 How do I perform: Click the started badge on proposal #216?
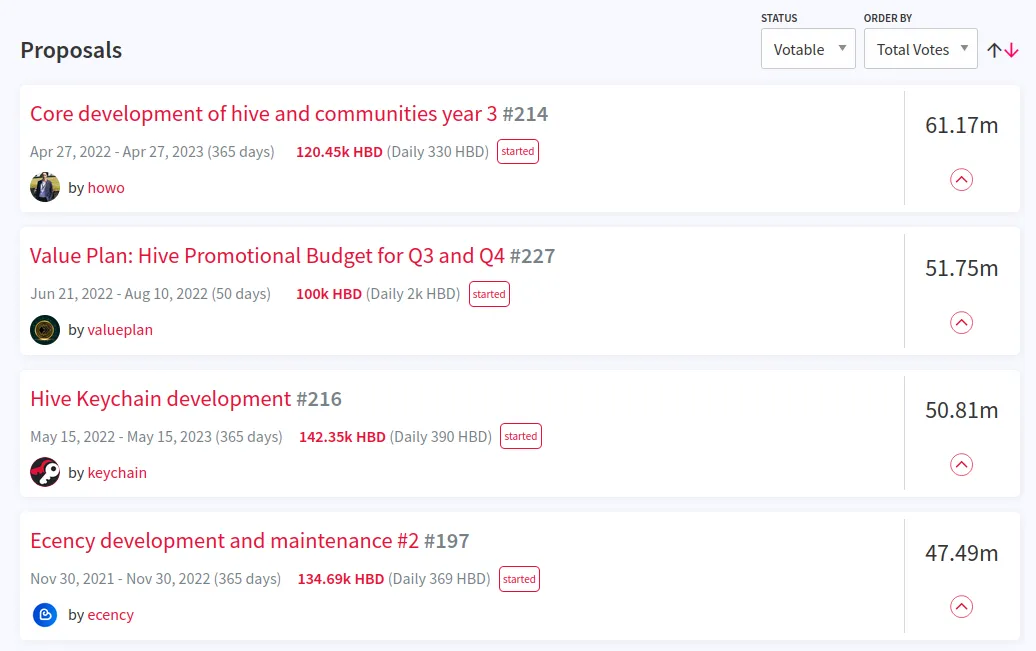coord(521,436)
